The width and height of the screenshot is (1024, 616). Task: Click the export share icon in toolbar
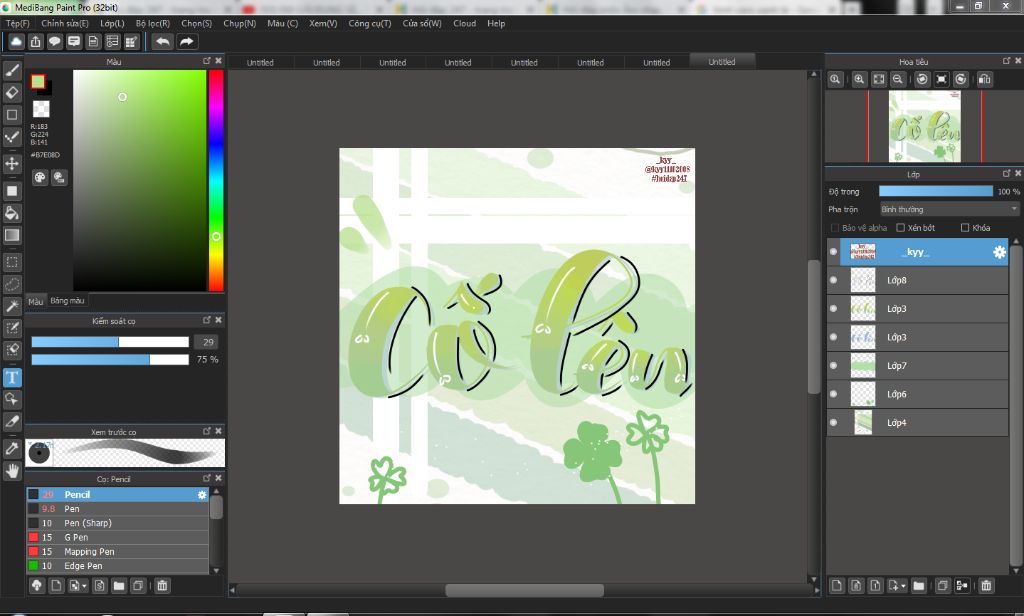[35, 42]
